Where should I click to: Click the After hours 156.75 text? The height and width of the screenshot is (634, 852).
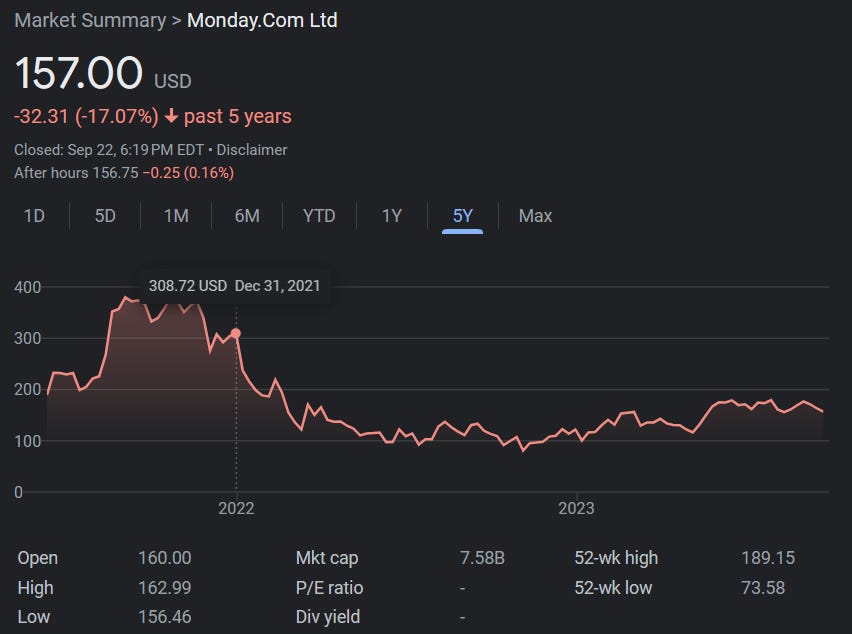click(76, 173)
